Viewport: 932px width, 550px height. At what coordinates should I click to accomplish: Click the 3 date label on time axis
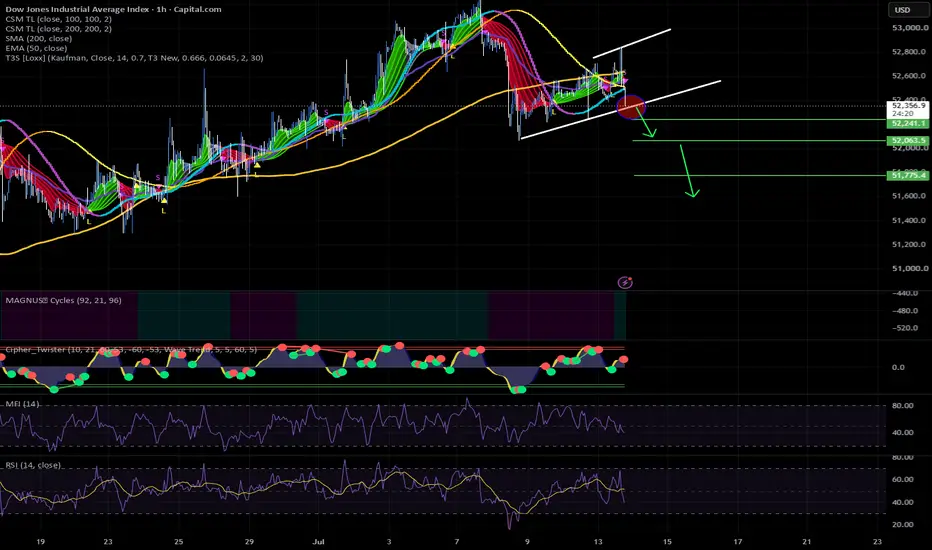click(x=389, y=542)
